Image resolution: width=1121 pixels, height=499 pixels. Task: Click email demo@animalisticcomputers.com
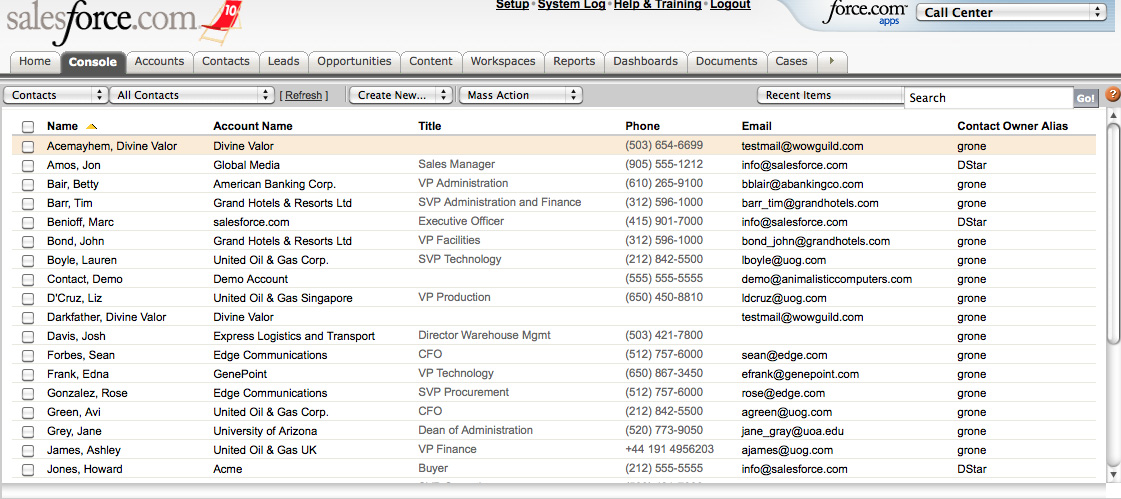(x=826, y=280)
